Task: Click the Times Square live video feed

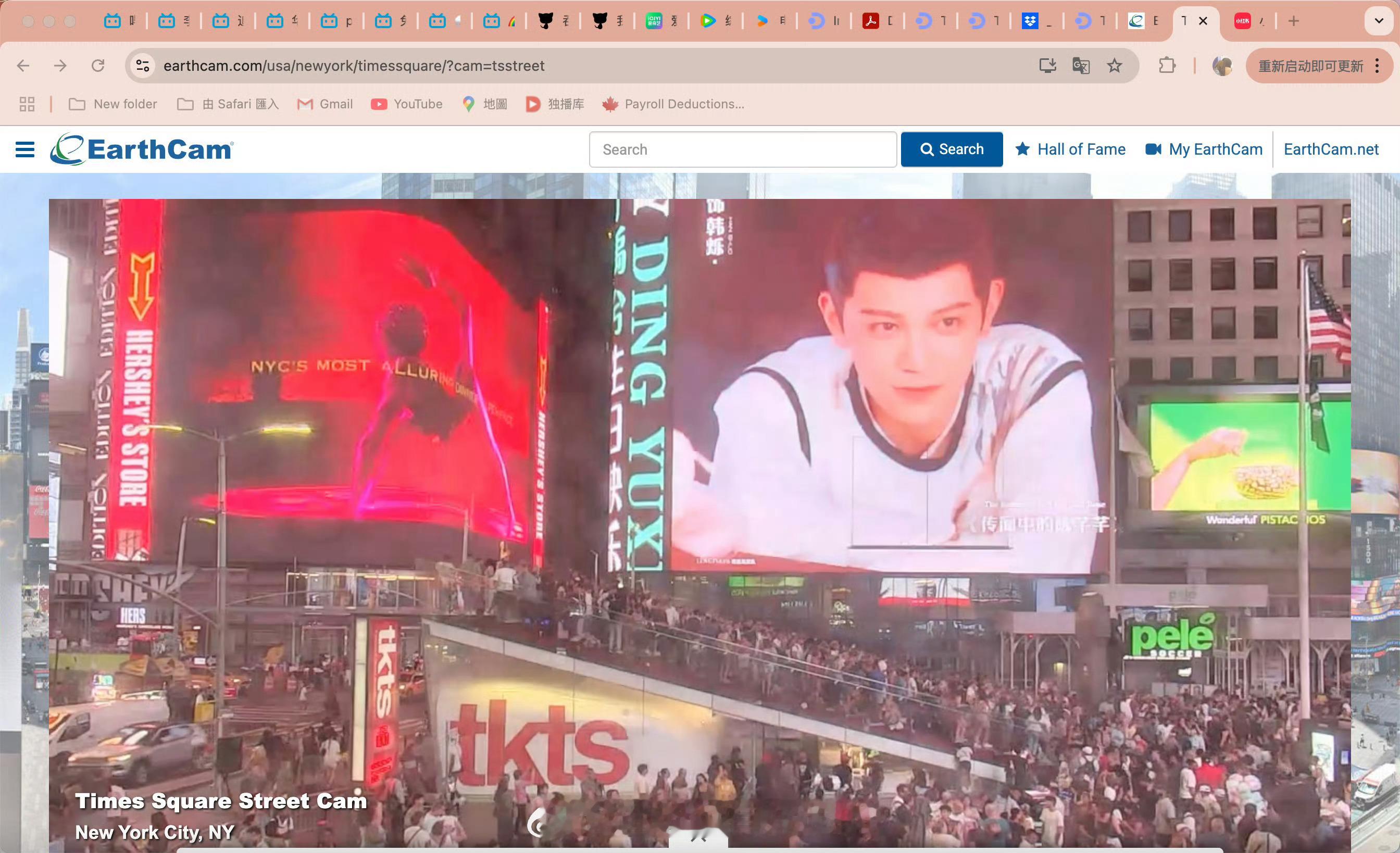Action: [699, 525]
